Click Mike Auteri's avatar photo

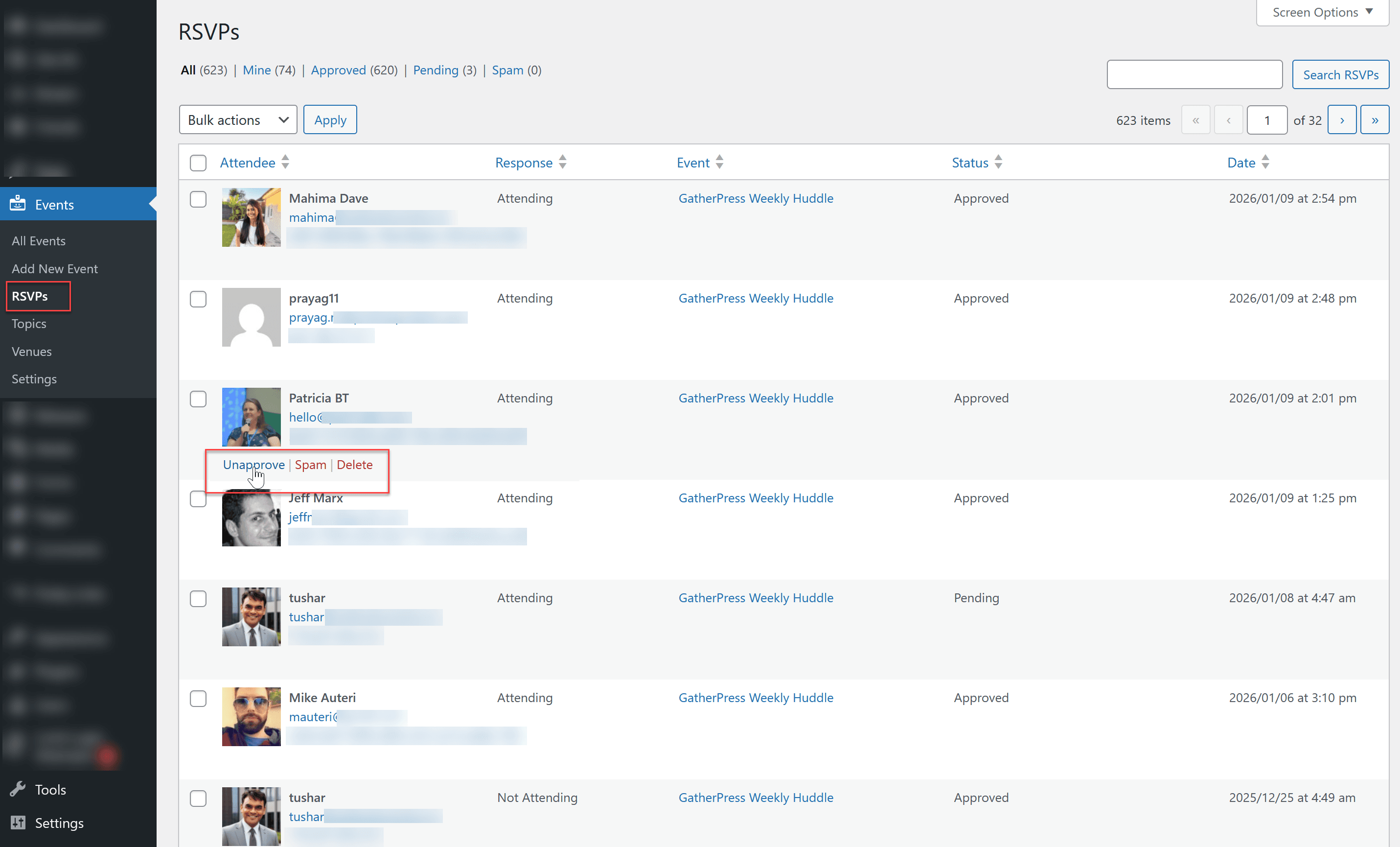pos(251,716)
